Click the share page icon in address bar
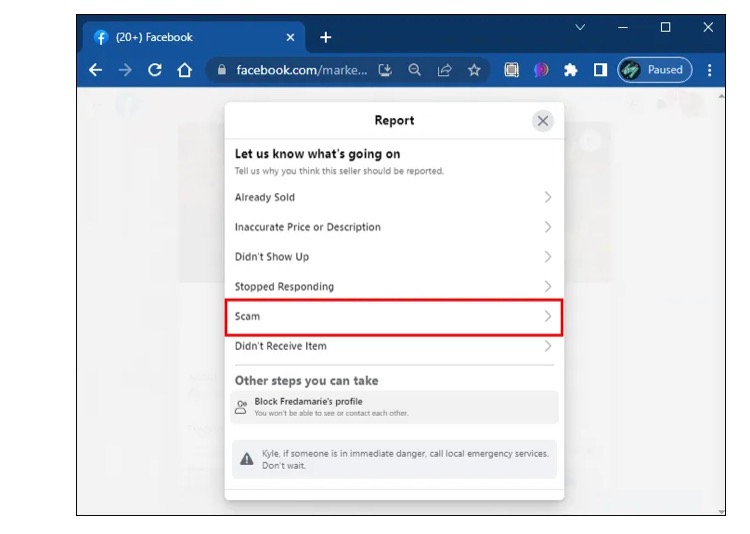Image resolution: width=750 pixels, height=534 pixels. click(x=444, y=70)
